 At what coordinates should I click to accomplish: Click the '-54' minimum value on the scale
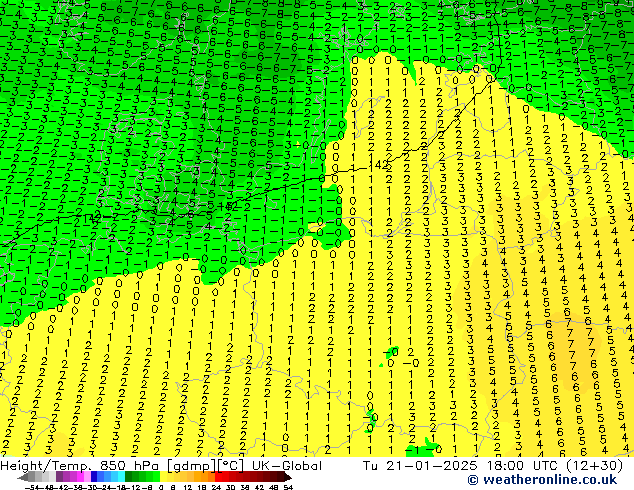32,487
